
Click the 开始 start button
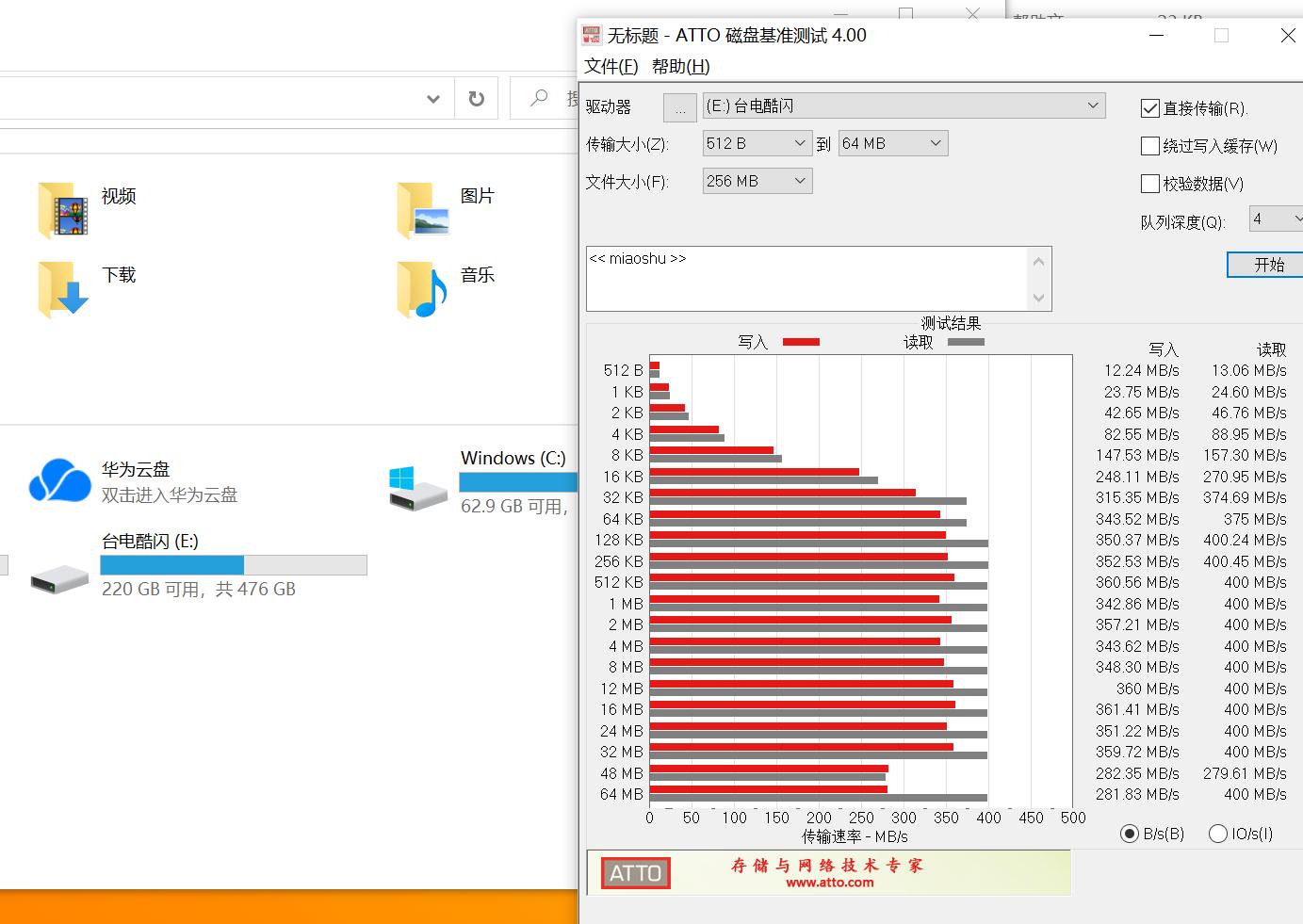tap(1268, 265)
